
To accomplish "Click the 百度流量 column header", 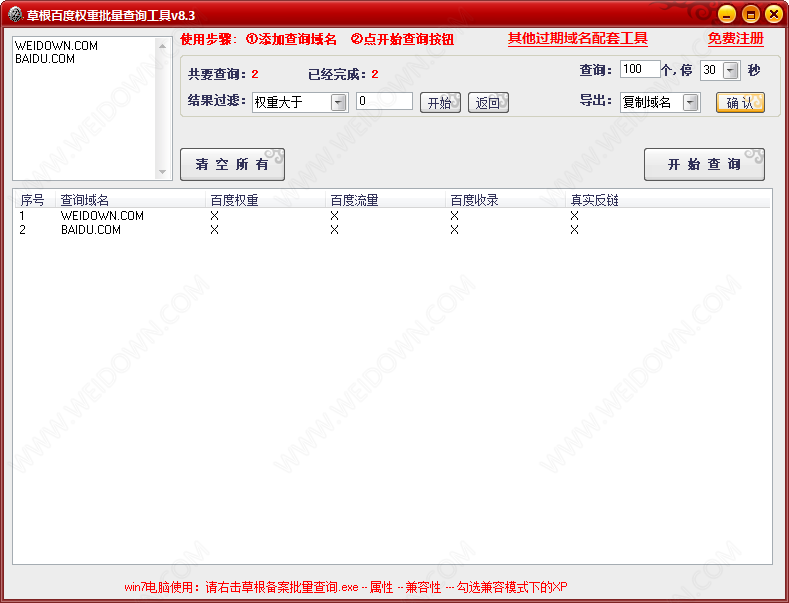I will pos(385,200).
